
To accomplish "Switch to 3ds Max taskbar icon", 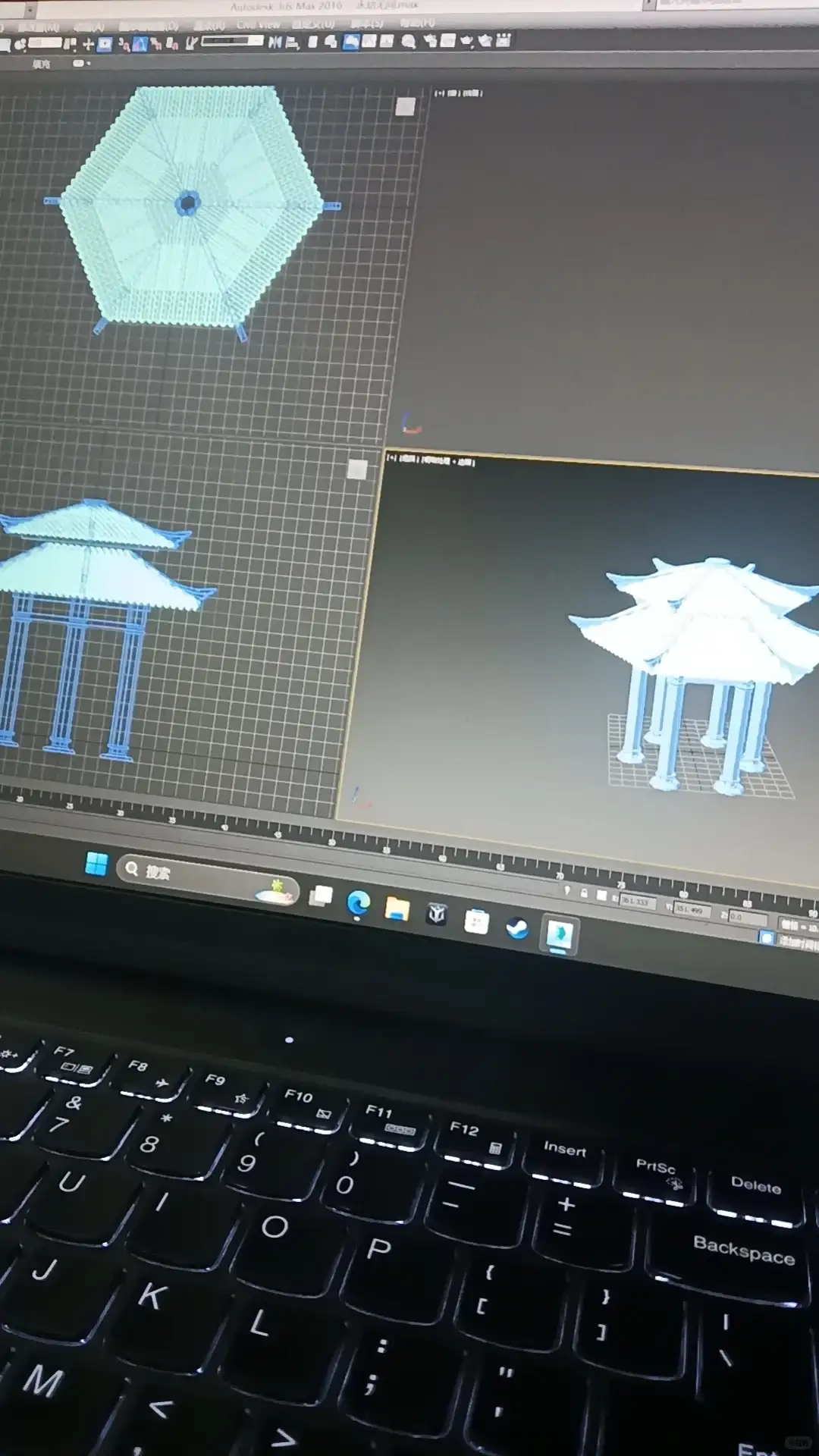I will click(560, 934).
